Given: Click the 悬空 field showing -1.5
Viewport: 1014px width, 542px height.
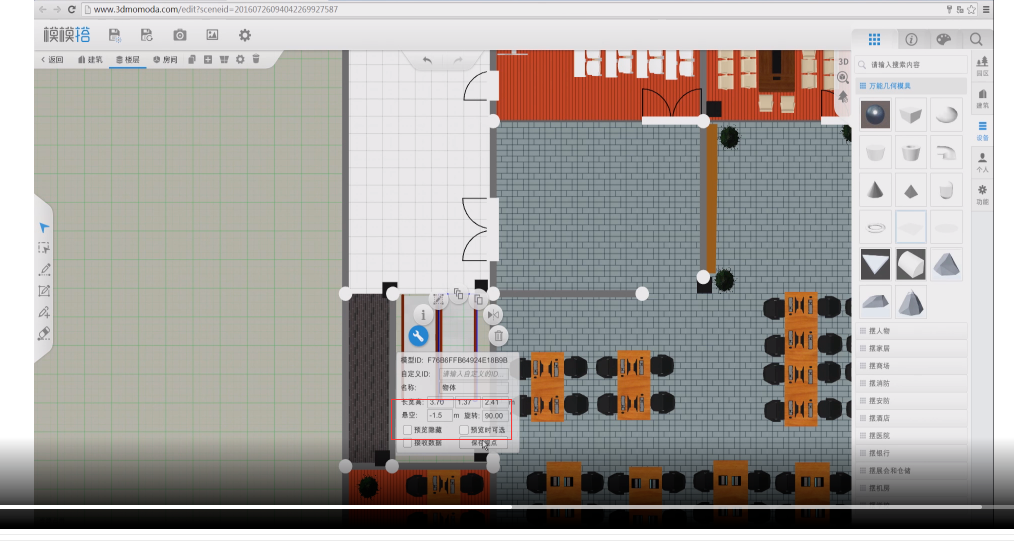Looking at the screenshot, I should point(439,416).
